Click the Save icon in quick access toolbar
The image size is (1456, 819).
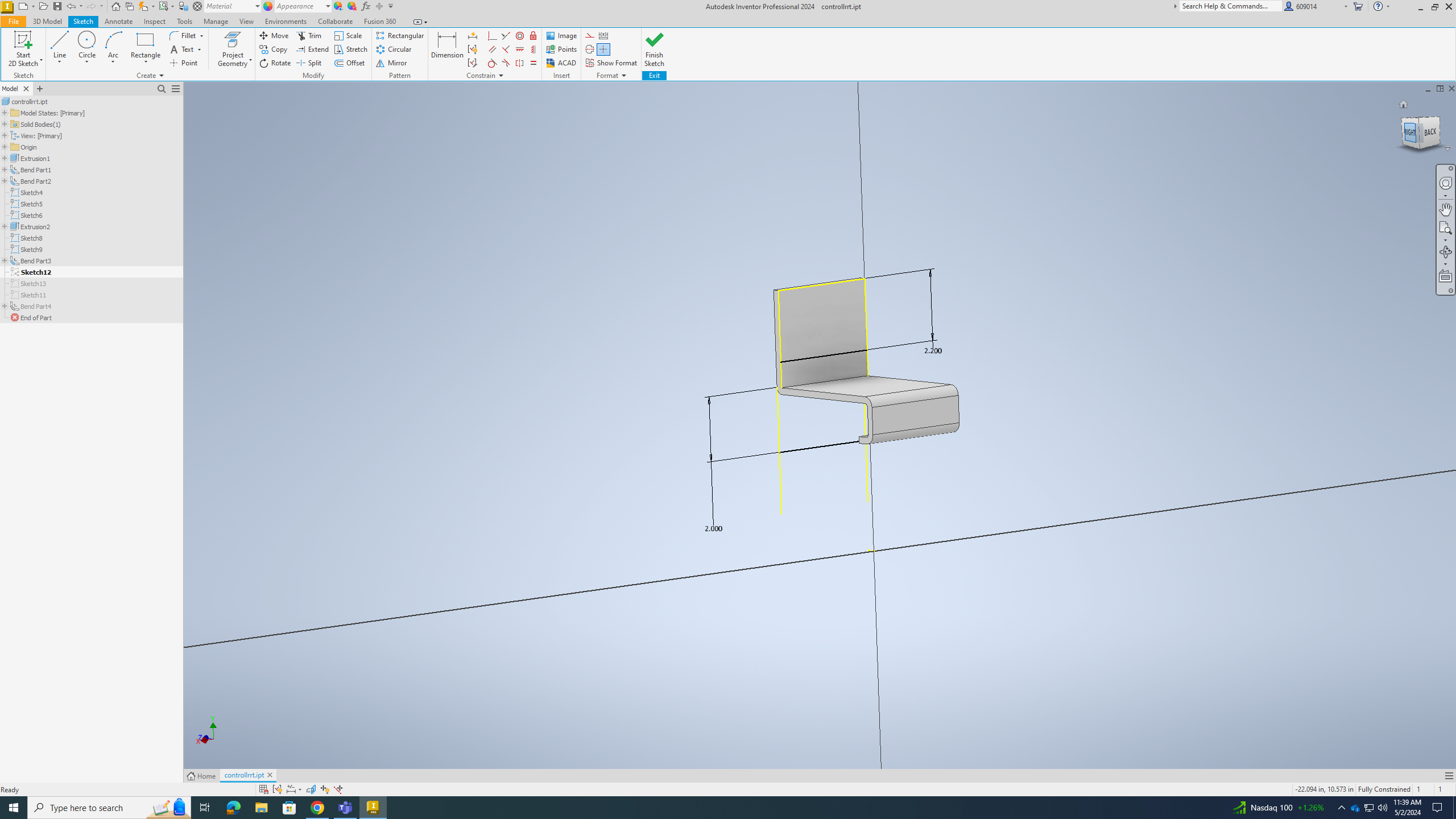(57, 6)
